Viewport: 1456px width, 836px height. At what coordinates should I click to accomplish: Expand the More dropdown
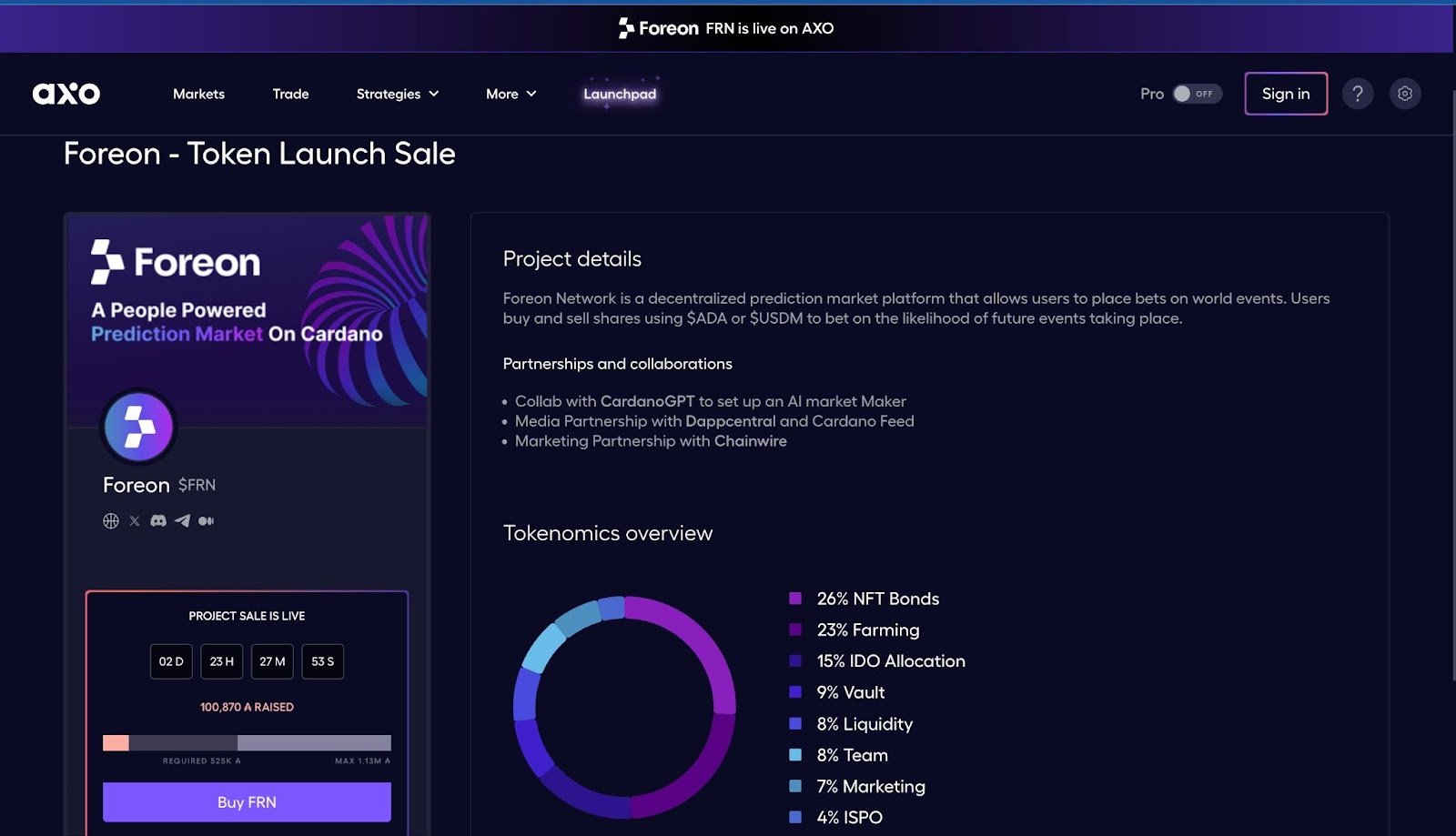(x=511, y=94)
